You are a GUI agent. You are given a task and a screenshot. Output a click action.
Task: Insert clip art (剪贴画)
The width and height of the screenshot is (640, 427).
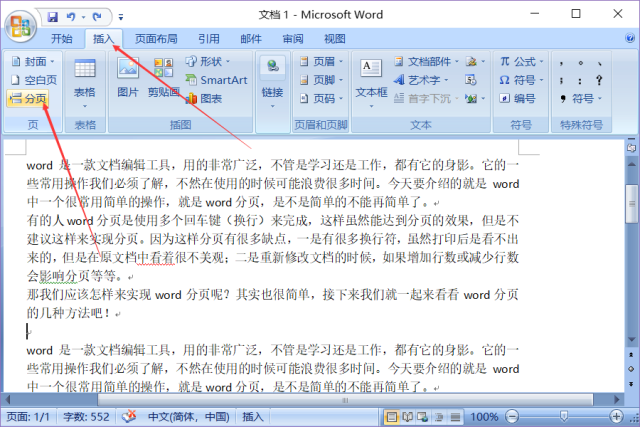click(x=163, y=78)
